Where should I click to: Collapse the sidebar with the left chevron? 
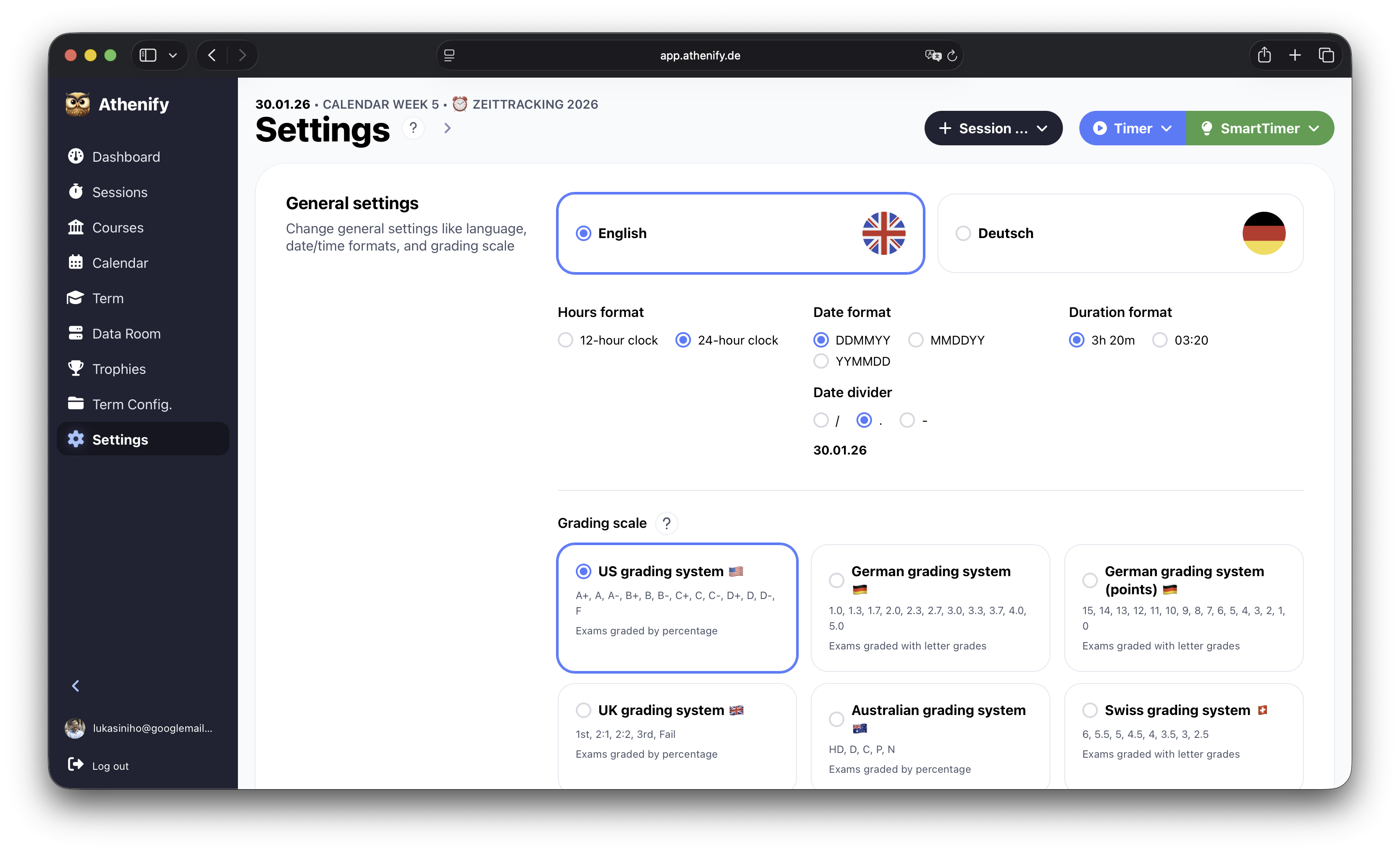point(75,686)
